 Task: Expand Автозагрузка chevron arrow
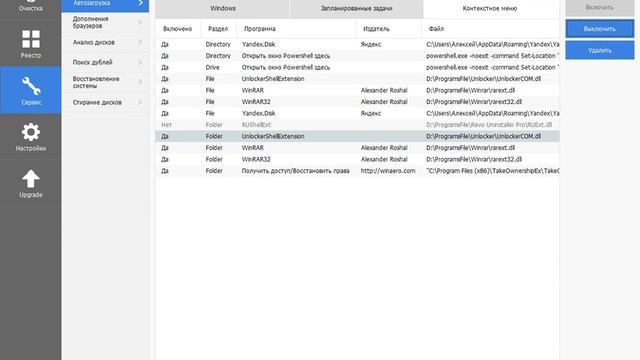(140, 3)
